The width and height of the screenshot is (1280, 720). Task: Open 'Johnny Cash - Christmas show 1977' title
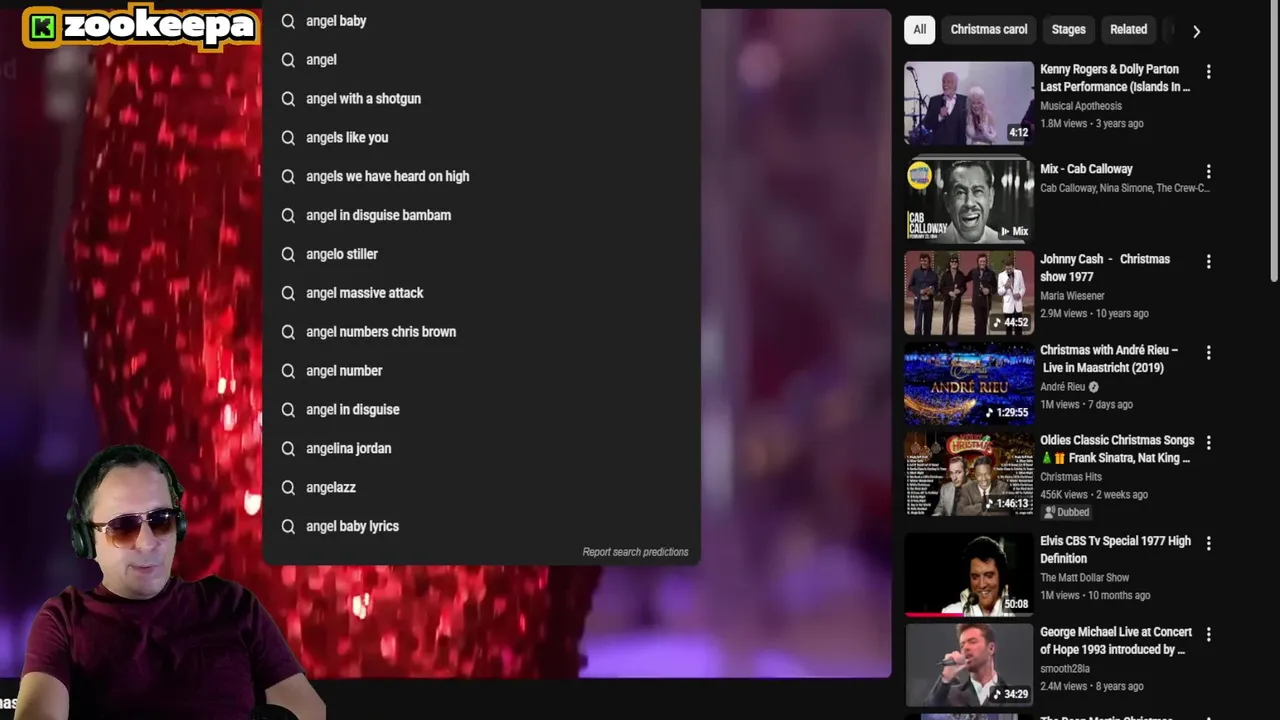(1105, 268)
